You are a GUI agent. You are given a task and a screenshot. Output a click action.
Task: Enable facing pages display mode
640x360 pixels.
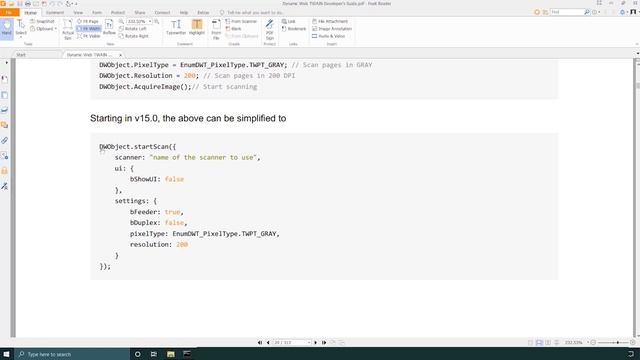[548, 342]
